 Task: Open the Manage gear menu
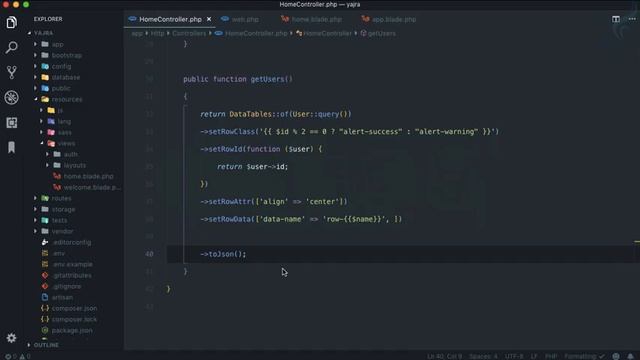(11, 338)
